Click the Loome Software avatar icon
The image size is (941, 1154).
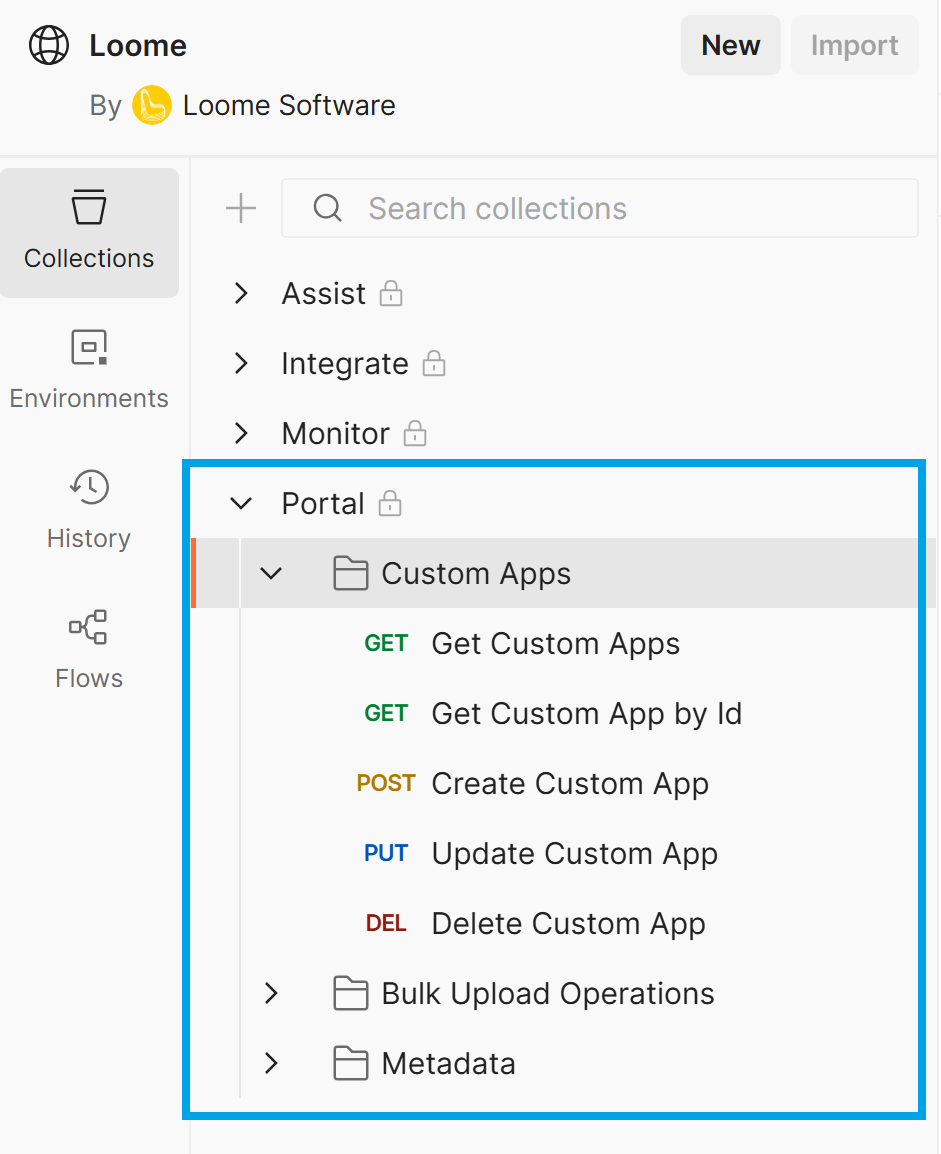click(152, 105)
